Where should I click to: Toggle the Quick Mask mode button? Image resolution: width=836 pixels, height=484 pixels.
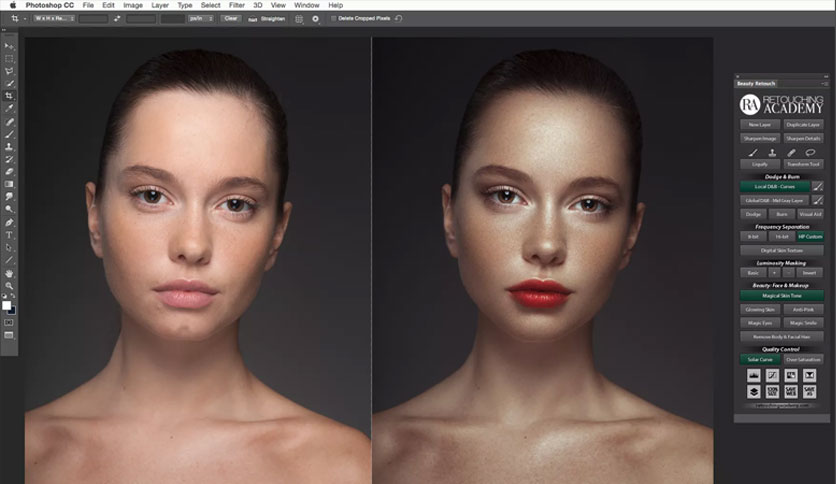(x=9, y=322)
